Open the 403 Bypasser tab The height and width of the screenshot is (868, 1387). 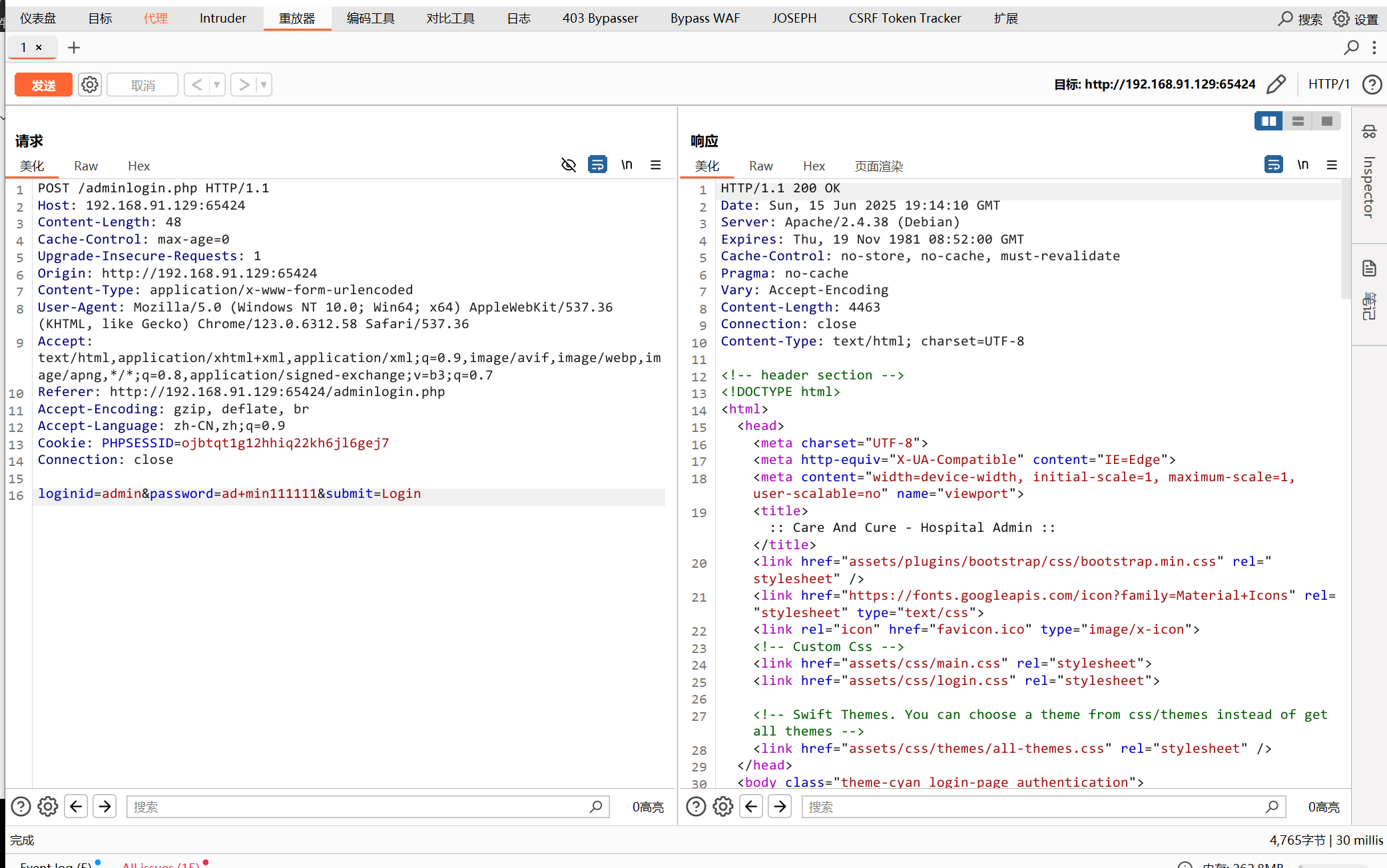tap(600, 18)
